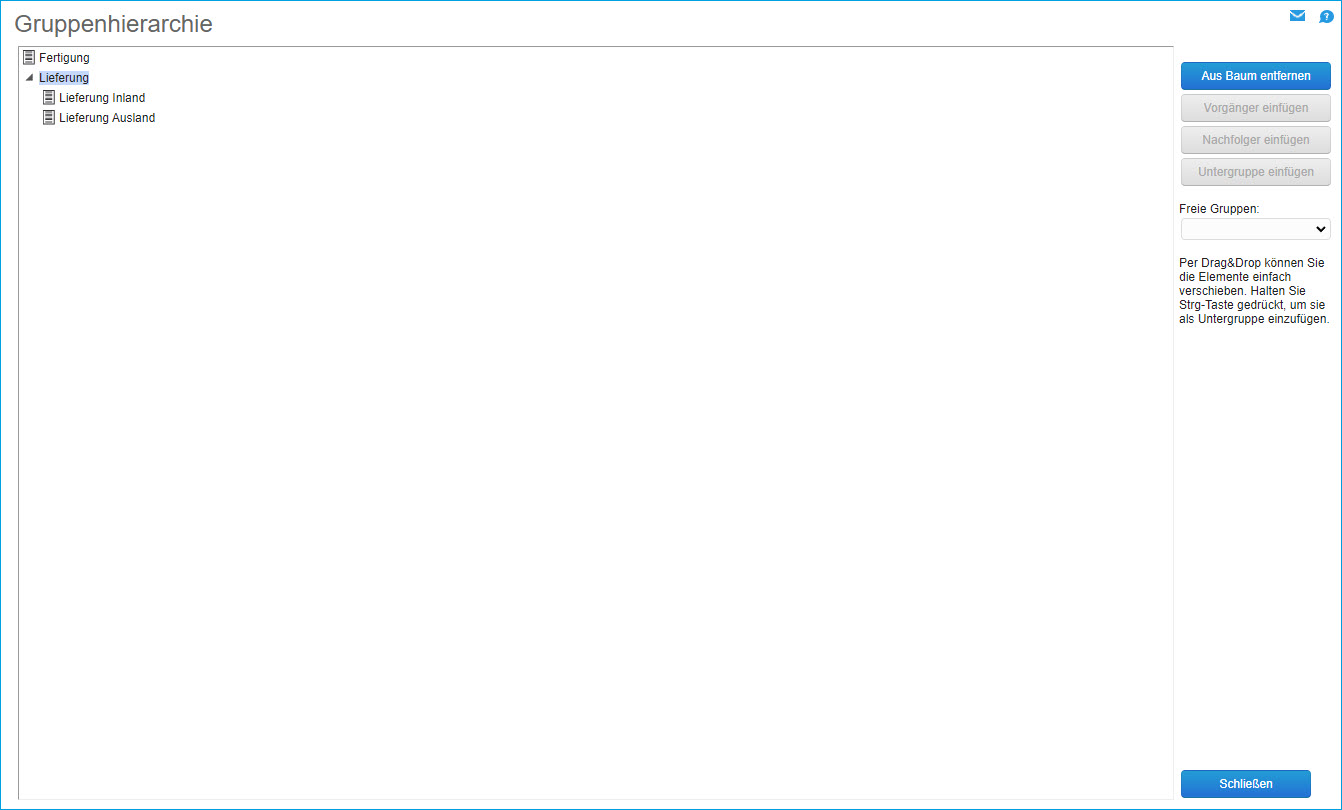
Task: Click the Drag&Drop hint text
Action: (x=1254, y=291)
